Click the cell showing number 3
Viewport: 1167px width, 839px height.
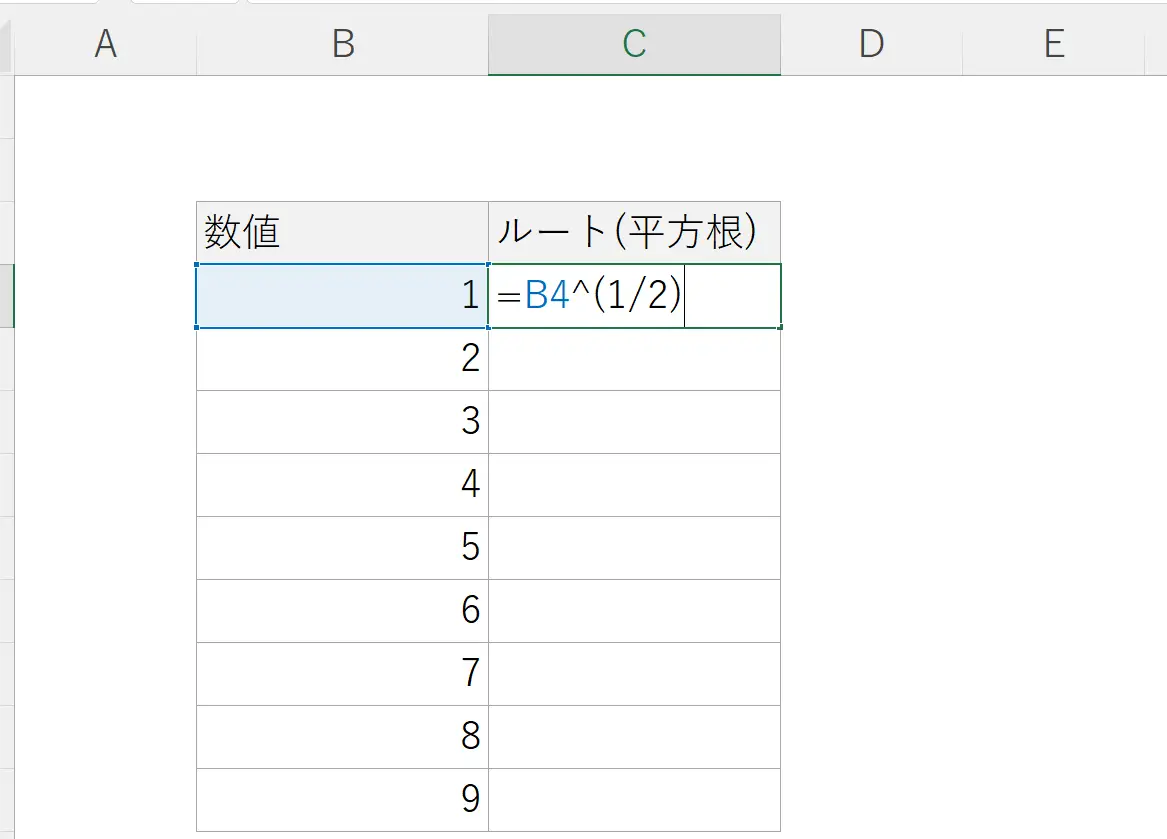point(342,422)
